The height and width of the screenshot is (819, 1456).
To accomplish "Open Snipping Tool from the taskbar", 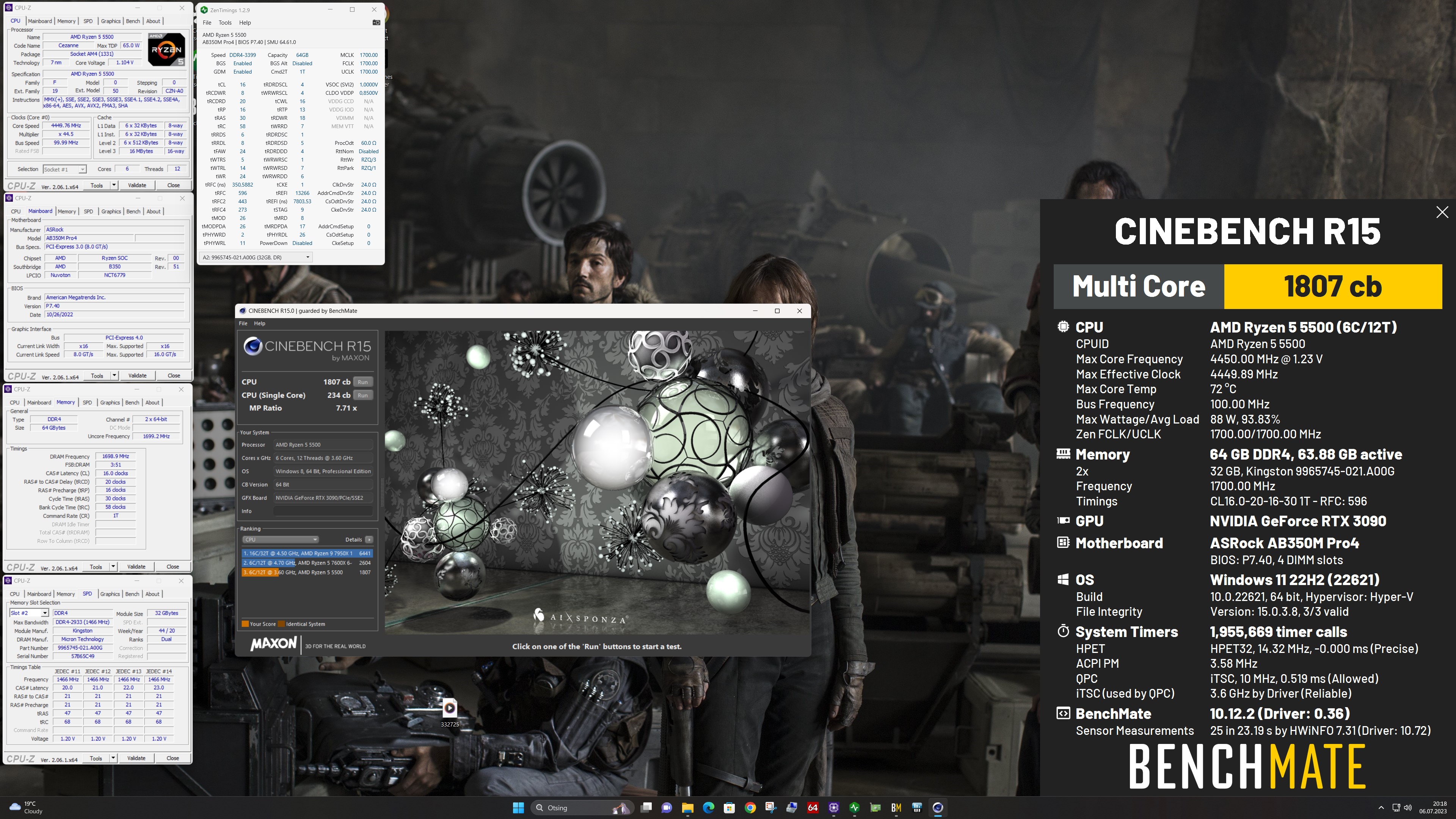I will (x=771, y=807).
